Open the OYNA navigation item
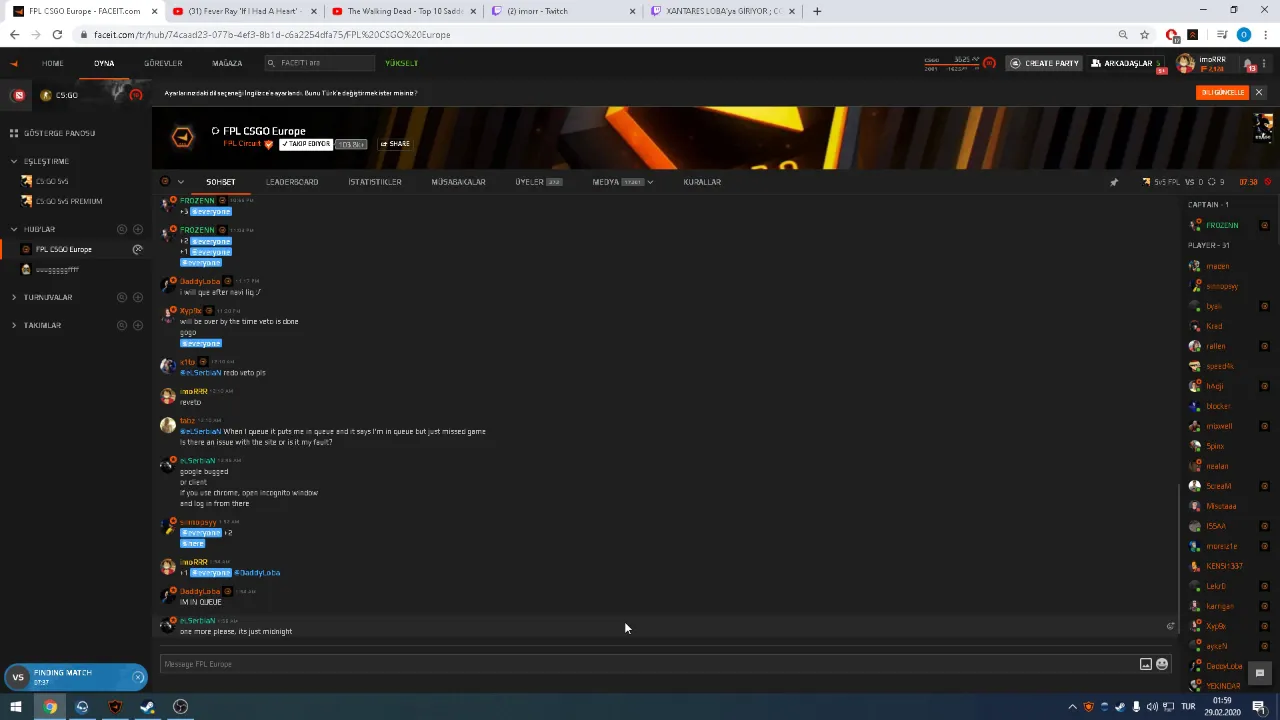This screenshot has width=1280, height=720. tap(104, 63)
